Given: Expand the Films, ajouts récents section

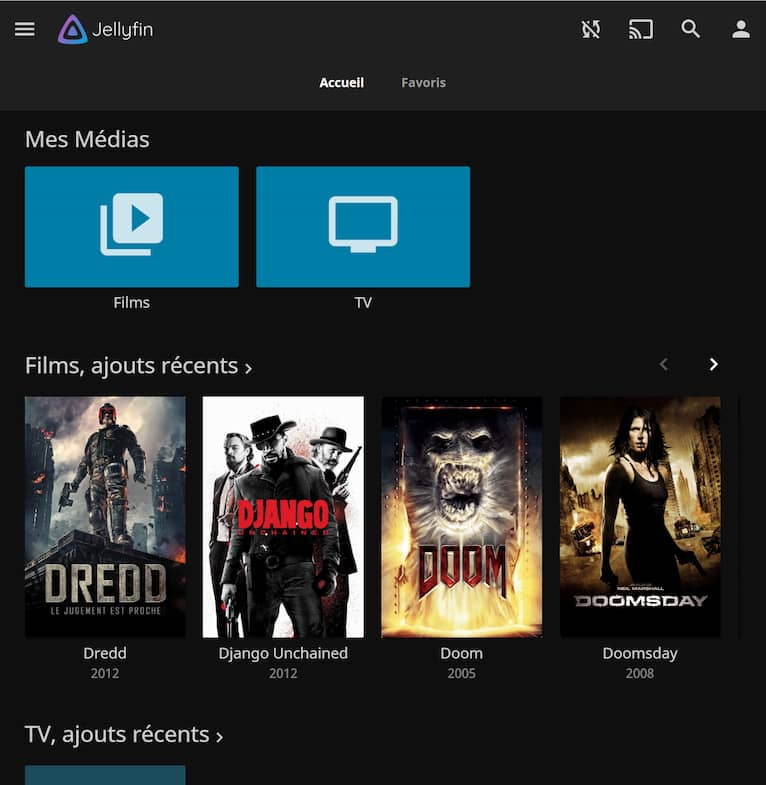Looking at the screenshot, I should pos(138,366).
